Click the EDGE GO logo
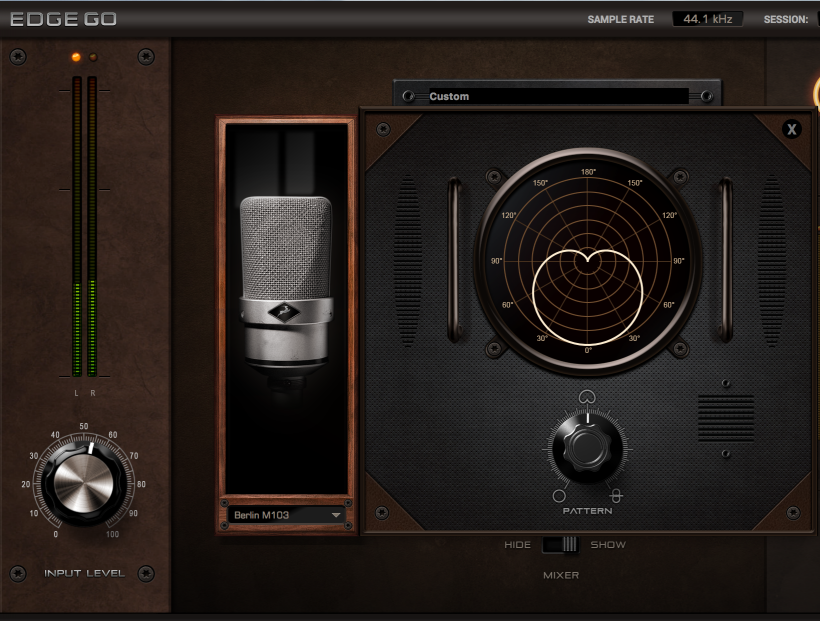This screenshot has height=621, width=820. [x=63, y=19]
